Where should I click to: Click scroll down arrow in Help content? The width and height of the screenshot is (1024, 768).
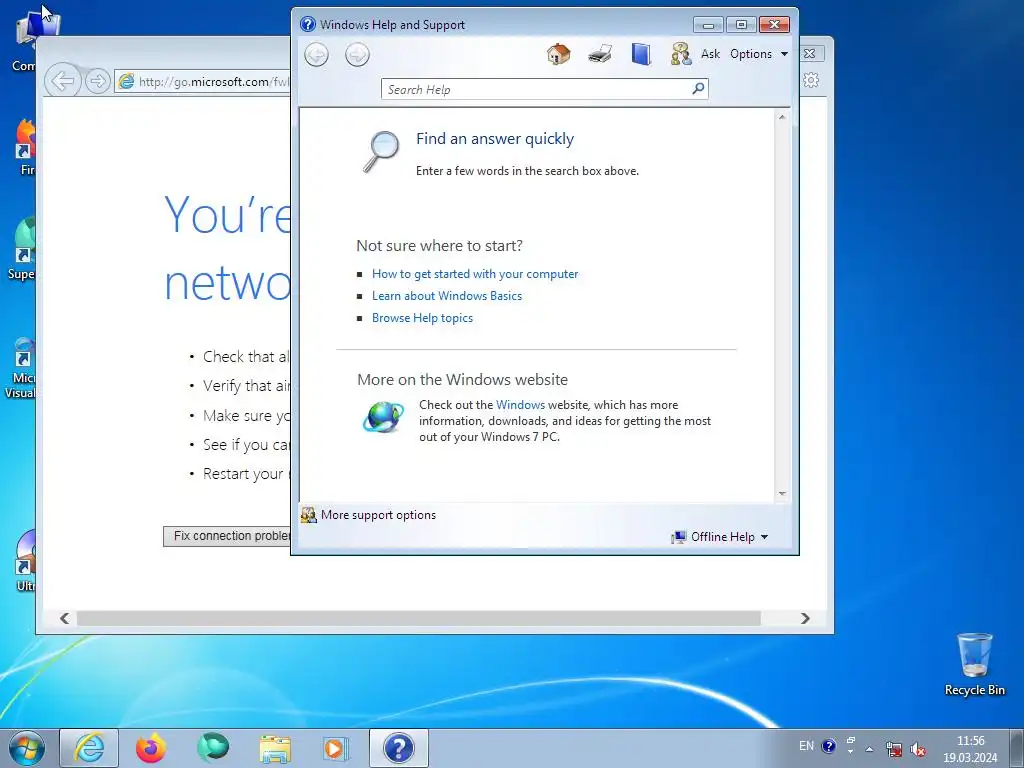(782, 494)
